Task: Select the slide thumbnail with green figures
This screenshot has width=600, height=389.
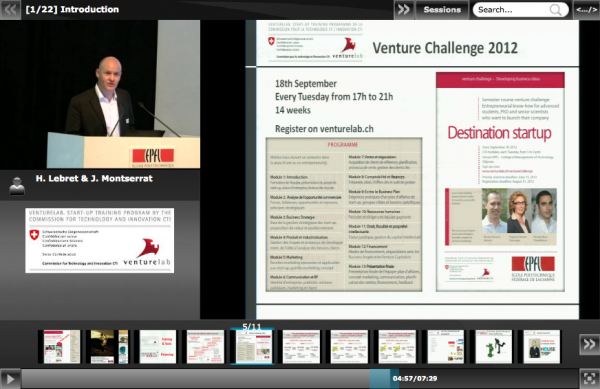Action: click(494, 347)
